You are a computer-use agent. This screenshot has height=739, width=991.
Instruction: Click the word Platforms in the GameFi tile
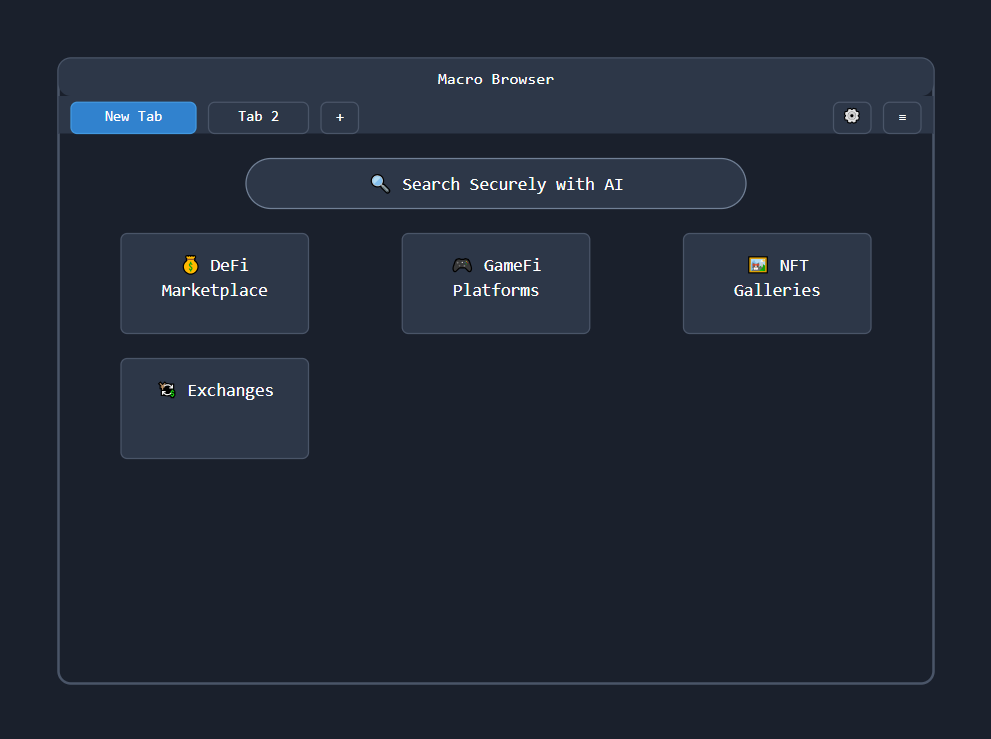495,291
